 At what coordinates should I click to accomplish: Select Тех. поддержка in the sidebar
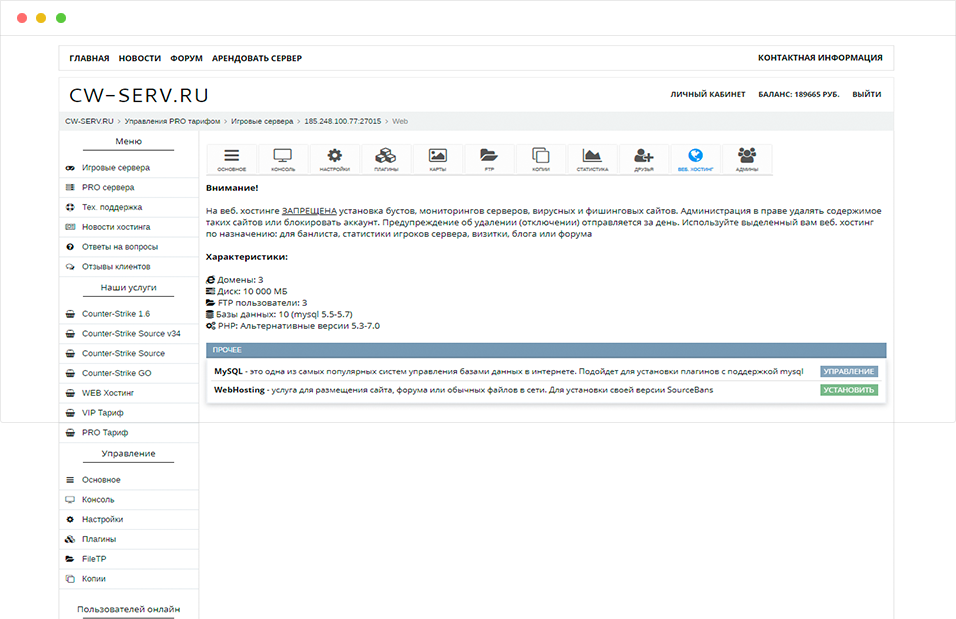tap(112, 207)
